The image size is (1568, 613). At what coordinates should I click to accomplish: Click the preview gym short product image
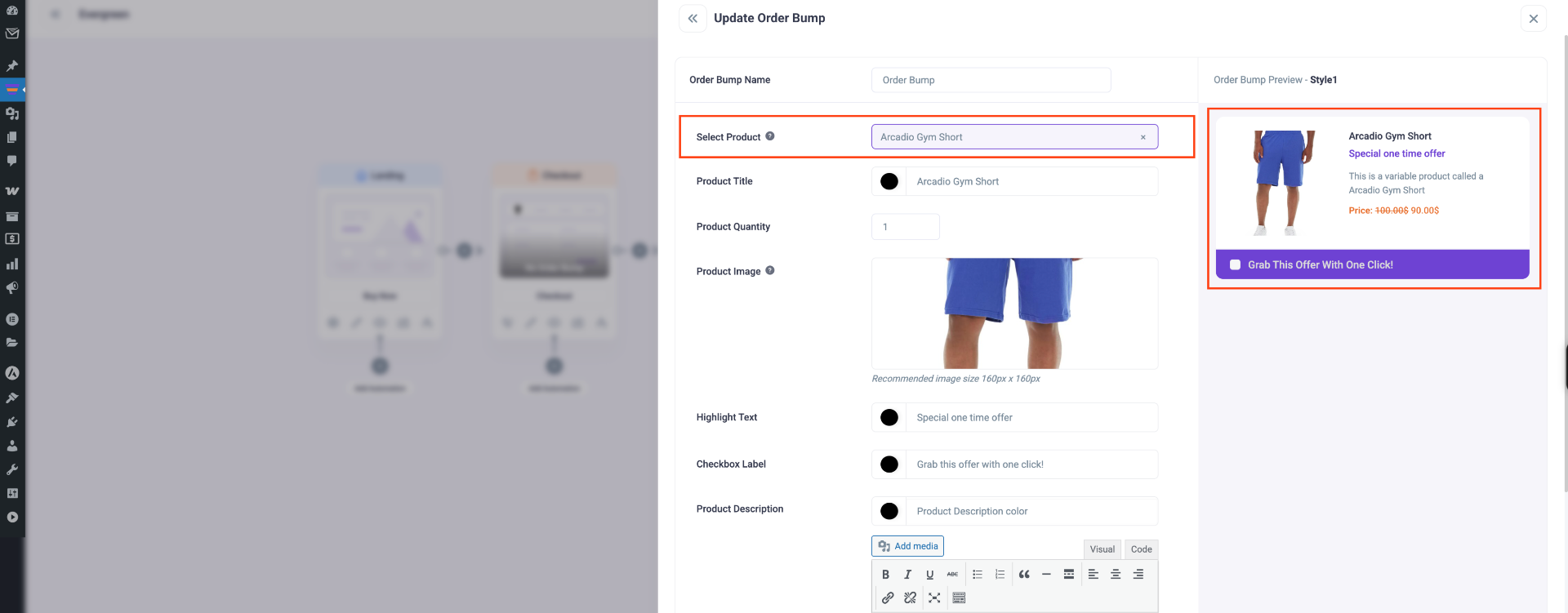[1285, 183]
